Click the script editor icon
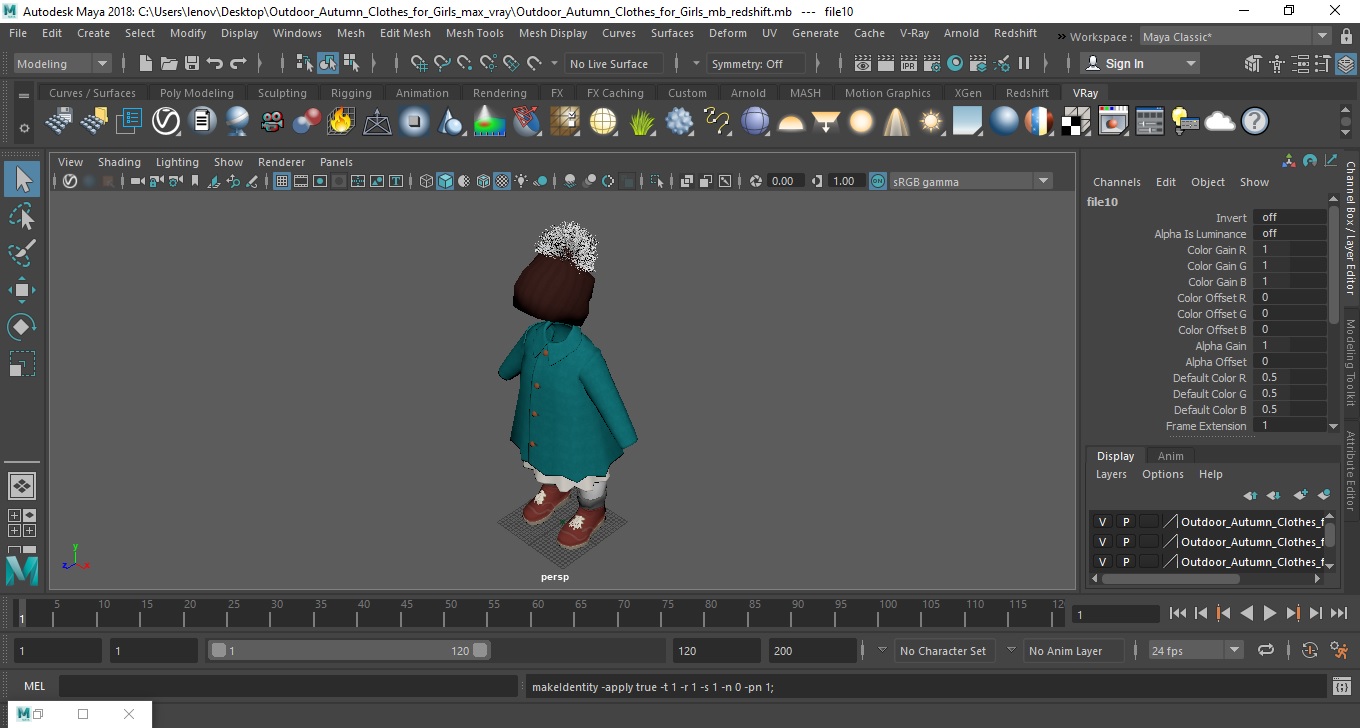This screenshot has height=728, width=1360. 1342,686
